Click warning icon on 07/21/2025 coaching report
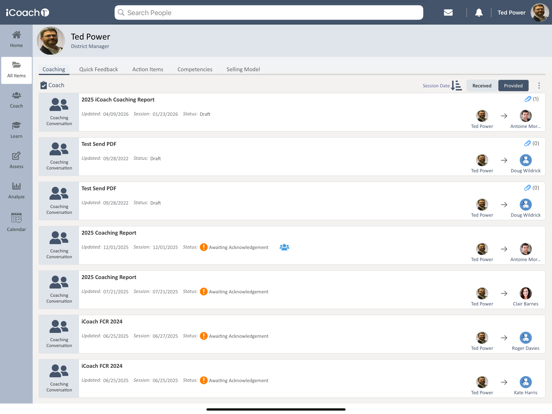This screenshot has height=414, width=552. 203,291
